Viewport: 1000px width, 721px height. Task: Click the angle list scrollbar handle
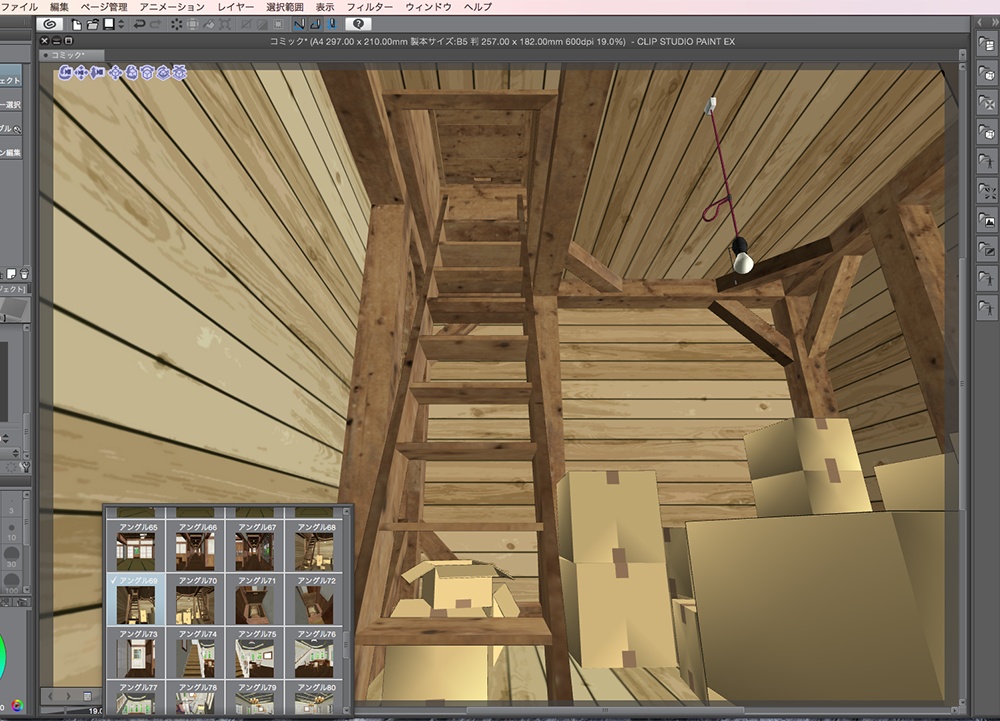pos(347,645)
